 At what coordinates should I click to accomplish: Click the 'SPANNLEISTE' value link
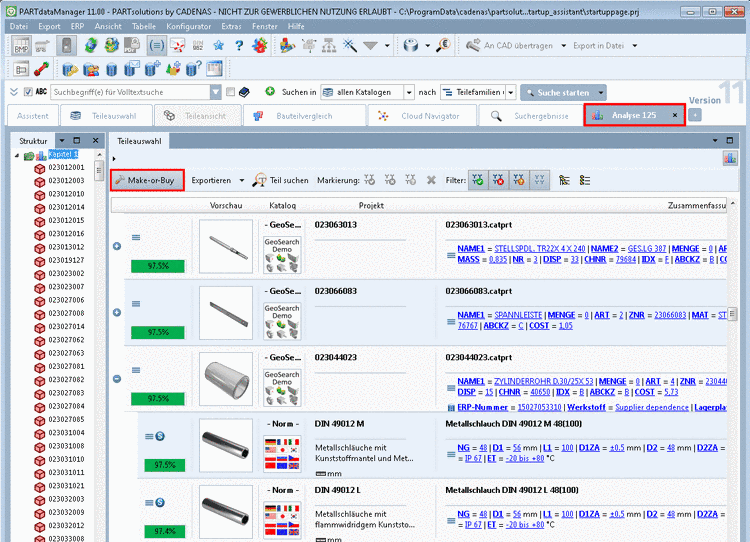tap(518, 315)
